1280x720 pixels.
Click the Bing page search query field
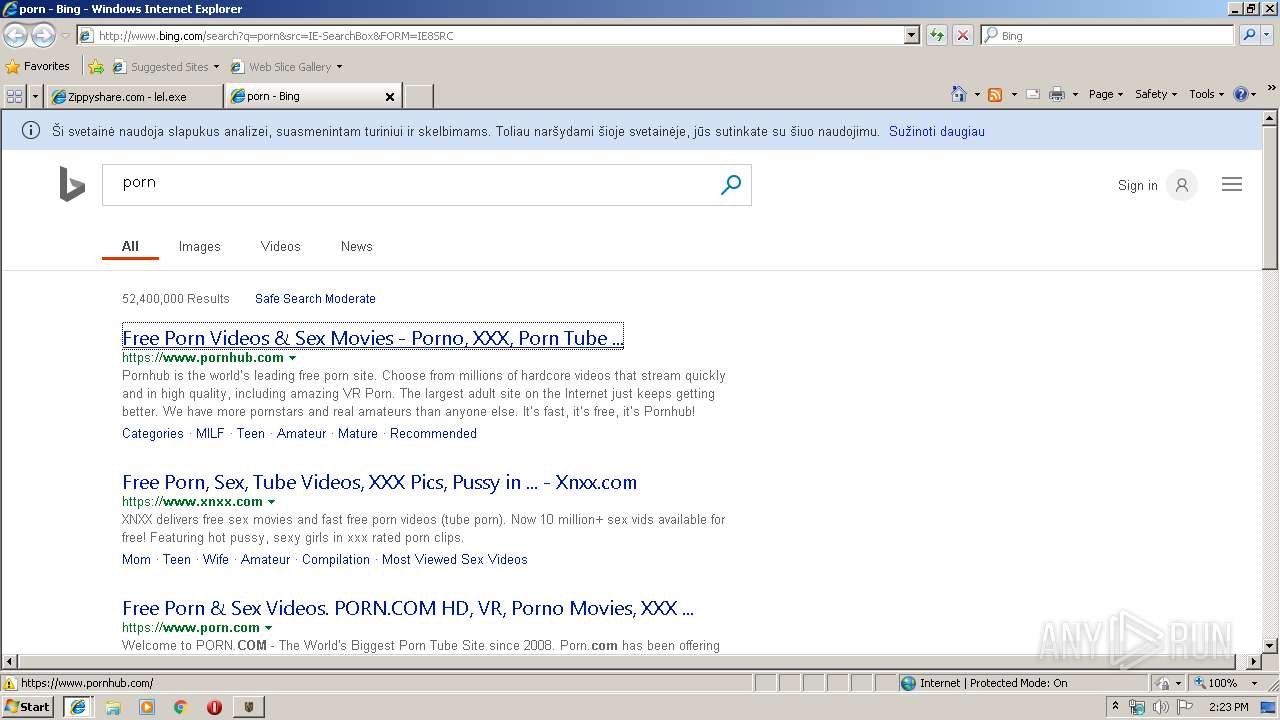pyautogui.click(x=410, y=185)
